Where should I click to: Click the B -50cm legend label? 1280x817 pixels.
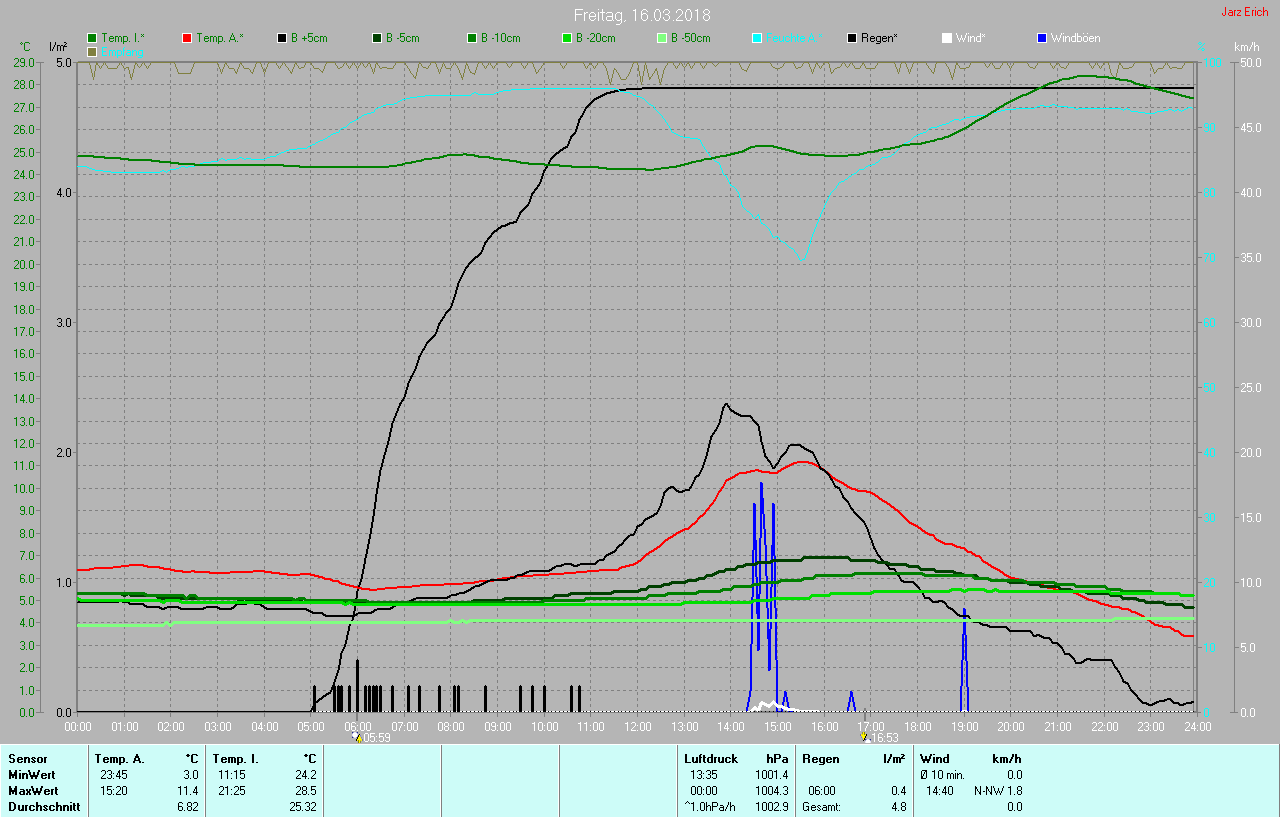(x=690, y=38)
